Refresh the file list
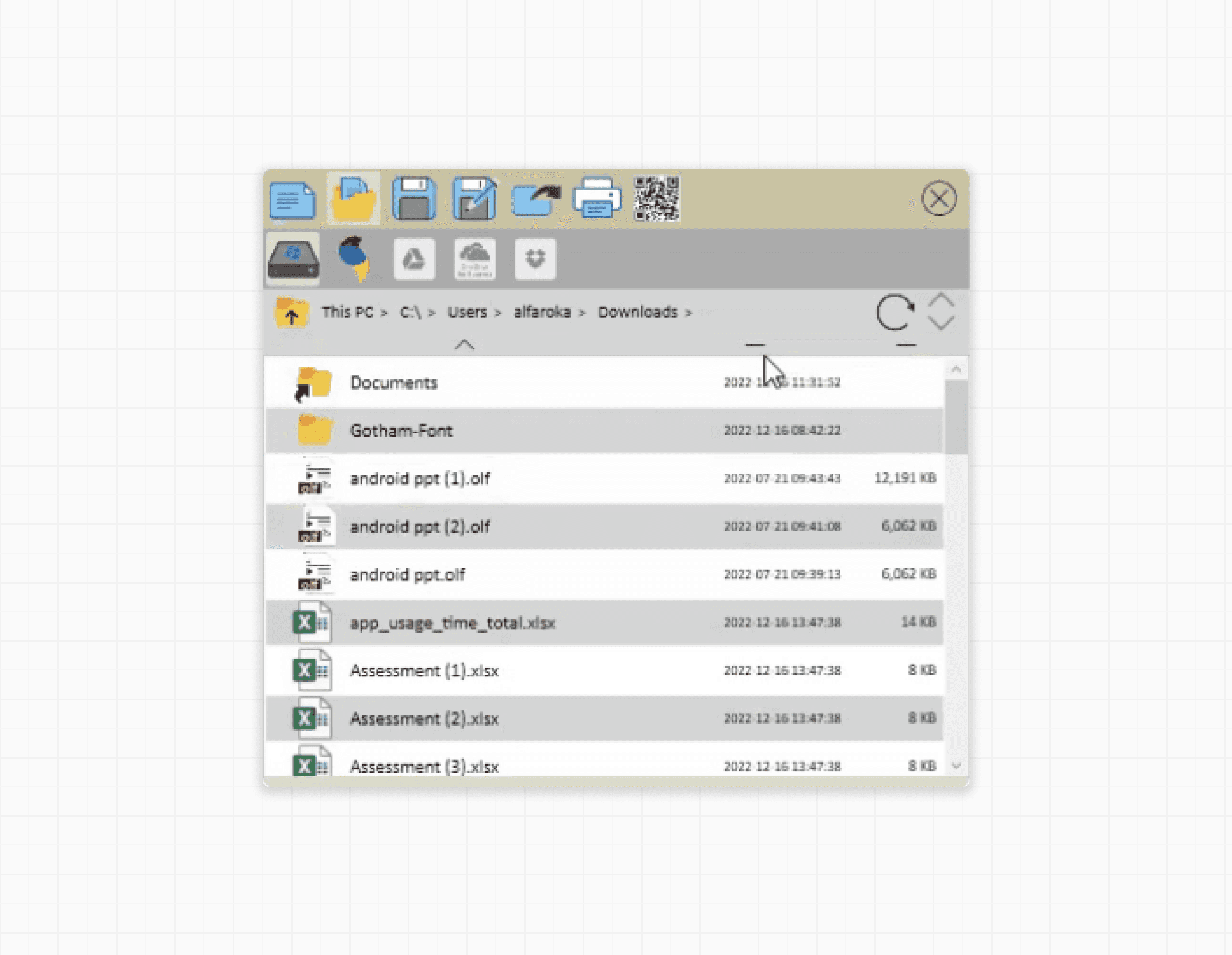 click(895, 312)
